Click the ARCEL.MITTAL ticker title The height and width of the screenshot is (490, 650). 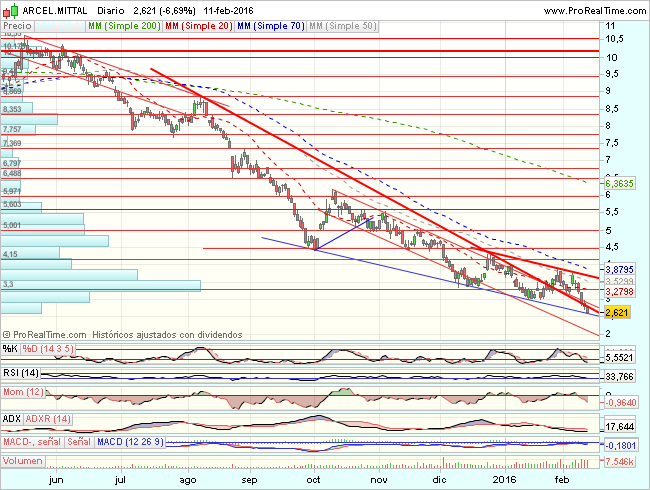click(55, 11)
